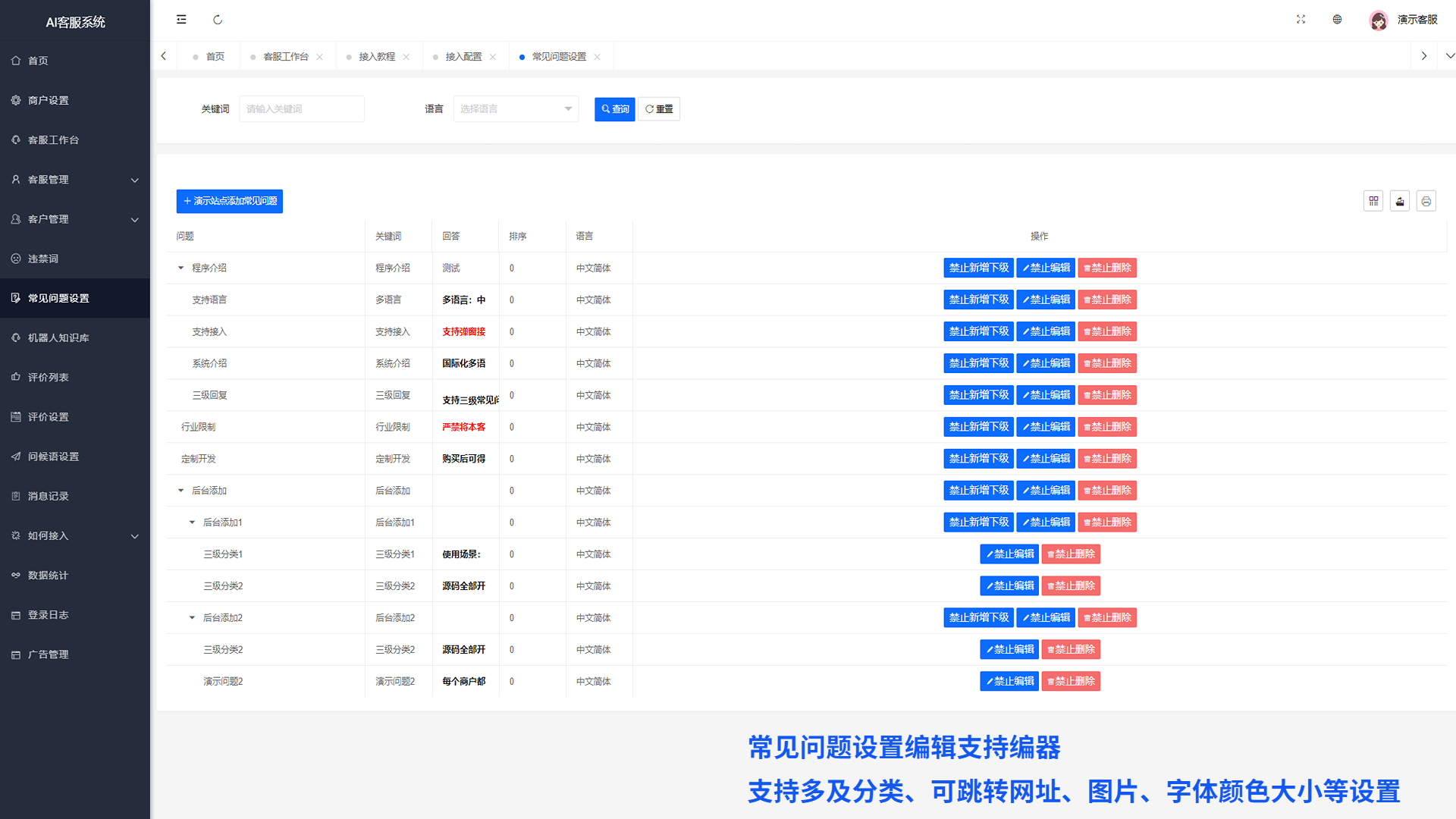Screen dimensions: 1456x819
Task: Click the page refresh icon in header
Action: (218, 20)
